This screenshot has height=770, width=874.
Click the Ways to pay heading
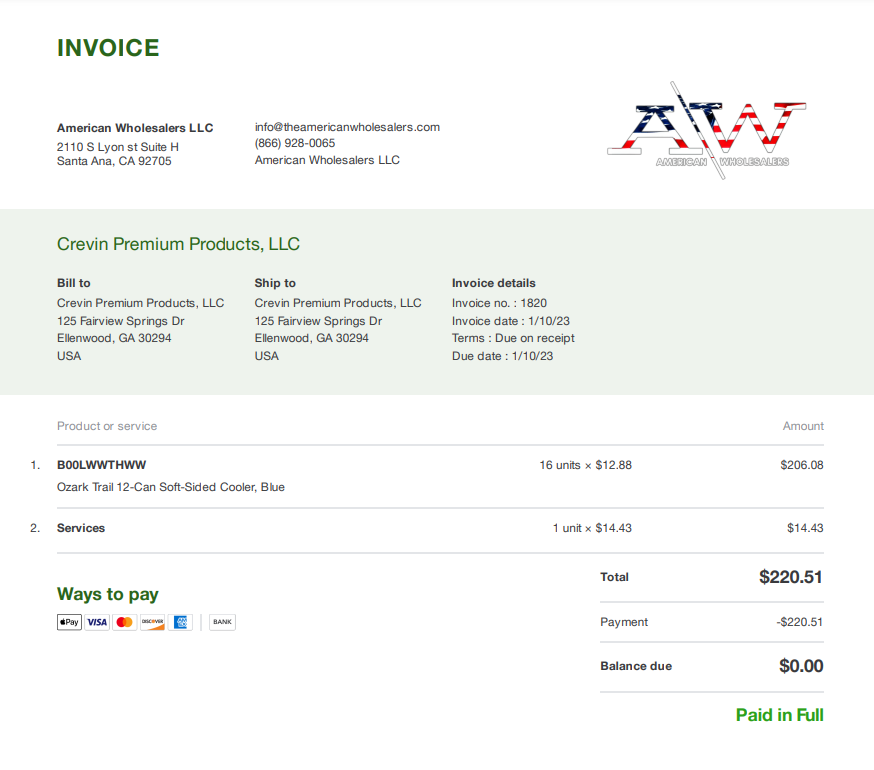point(108,594)
